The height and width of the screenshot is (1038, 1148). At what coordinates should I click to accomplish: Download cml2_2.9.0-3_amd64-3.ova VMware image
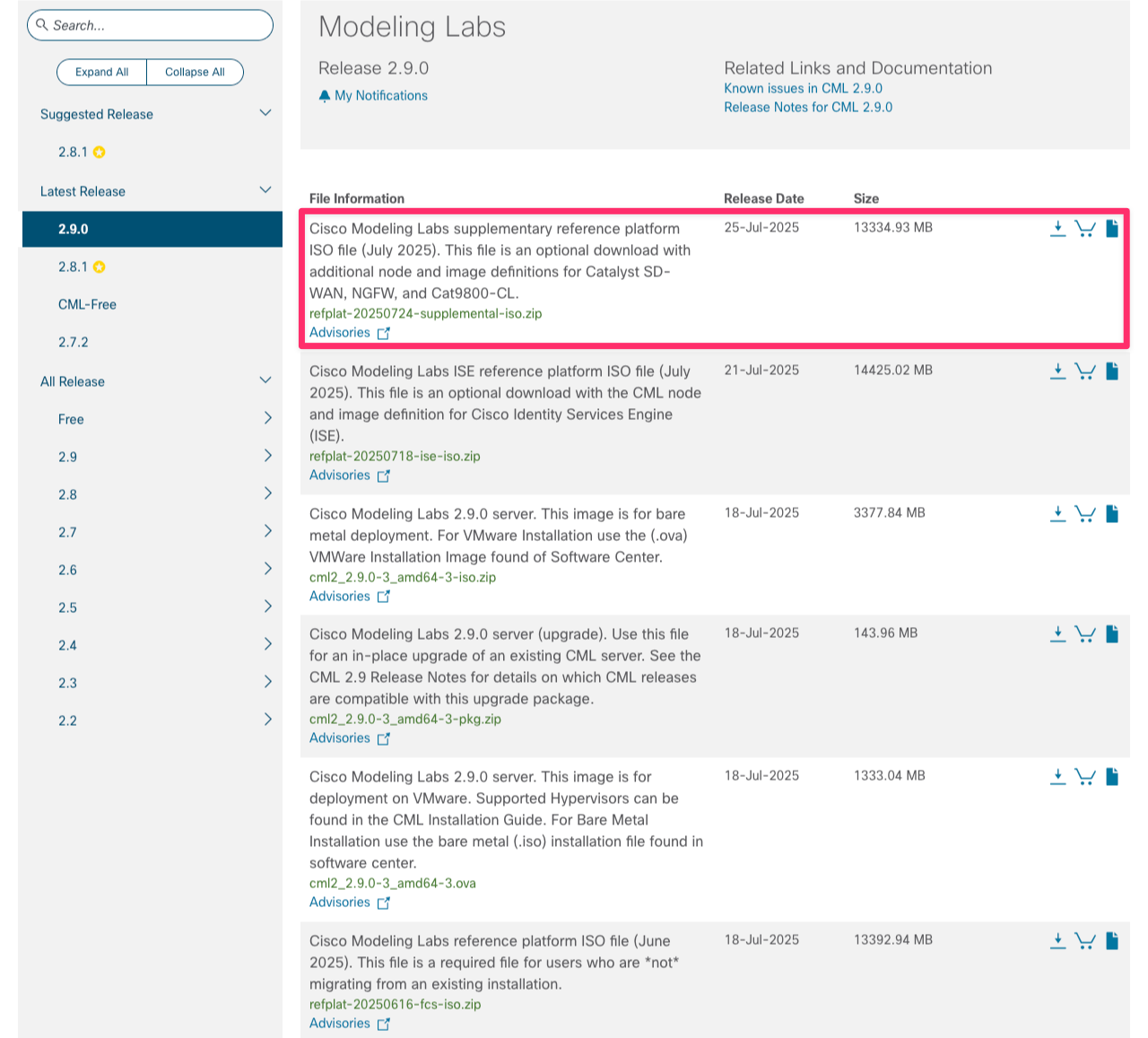point(1058,777)
